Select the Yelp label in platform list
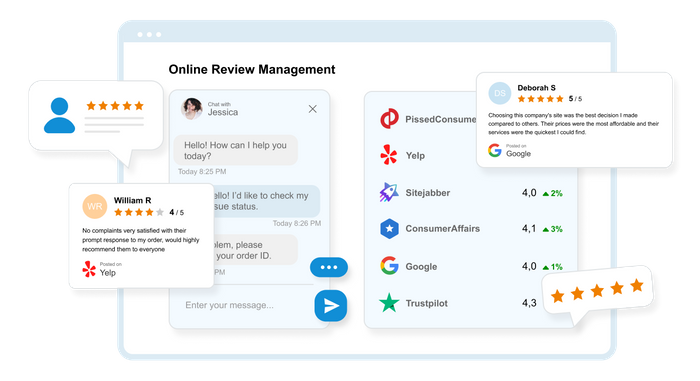Image resolution: width=700 pixels, height=381 pixels. (415, 155)
